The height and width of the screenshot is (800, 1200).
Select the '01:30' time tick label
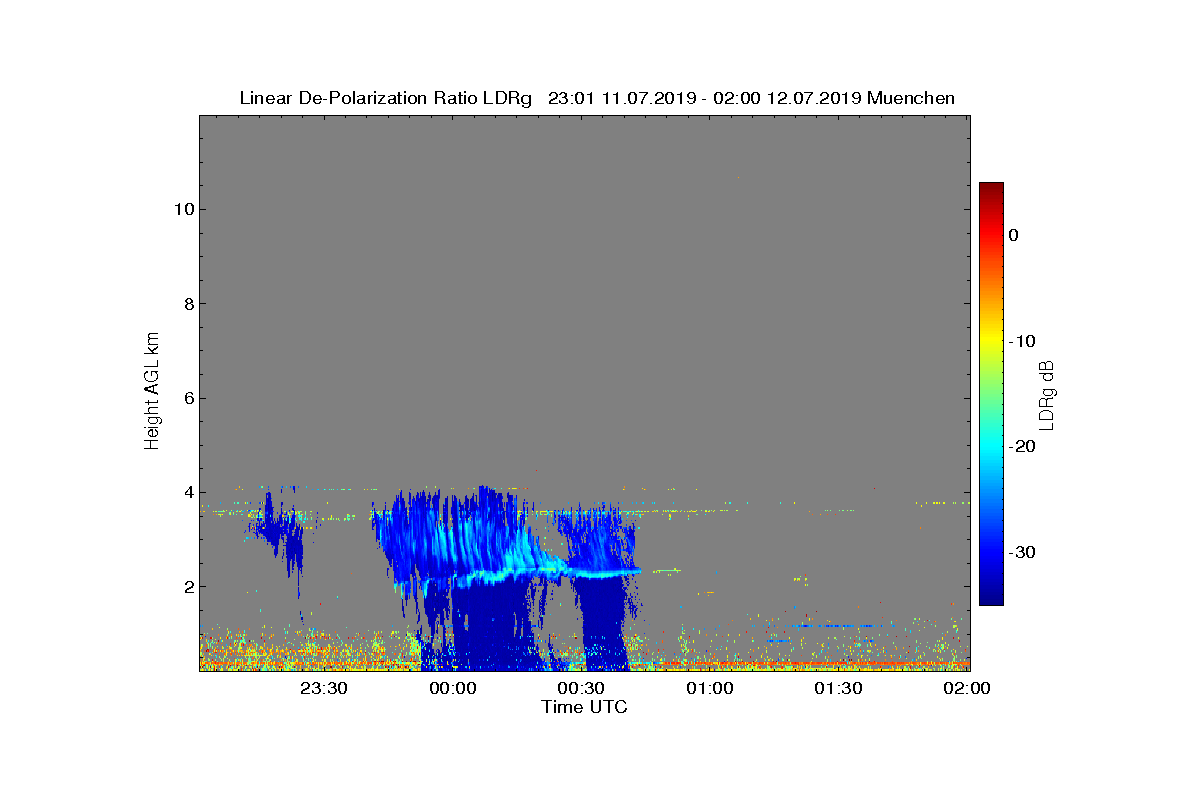pos(838,689)
